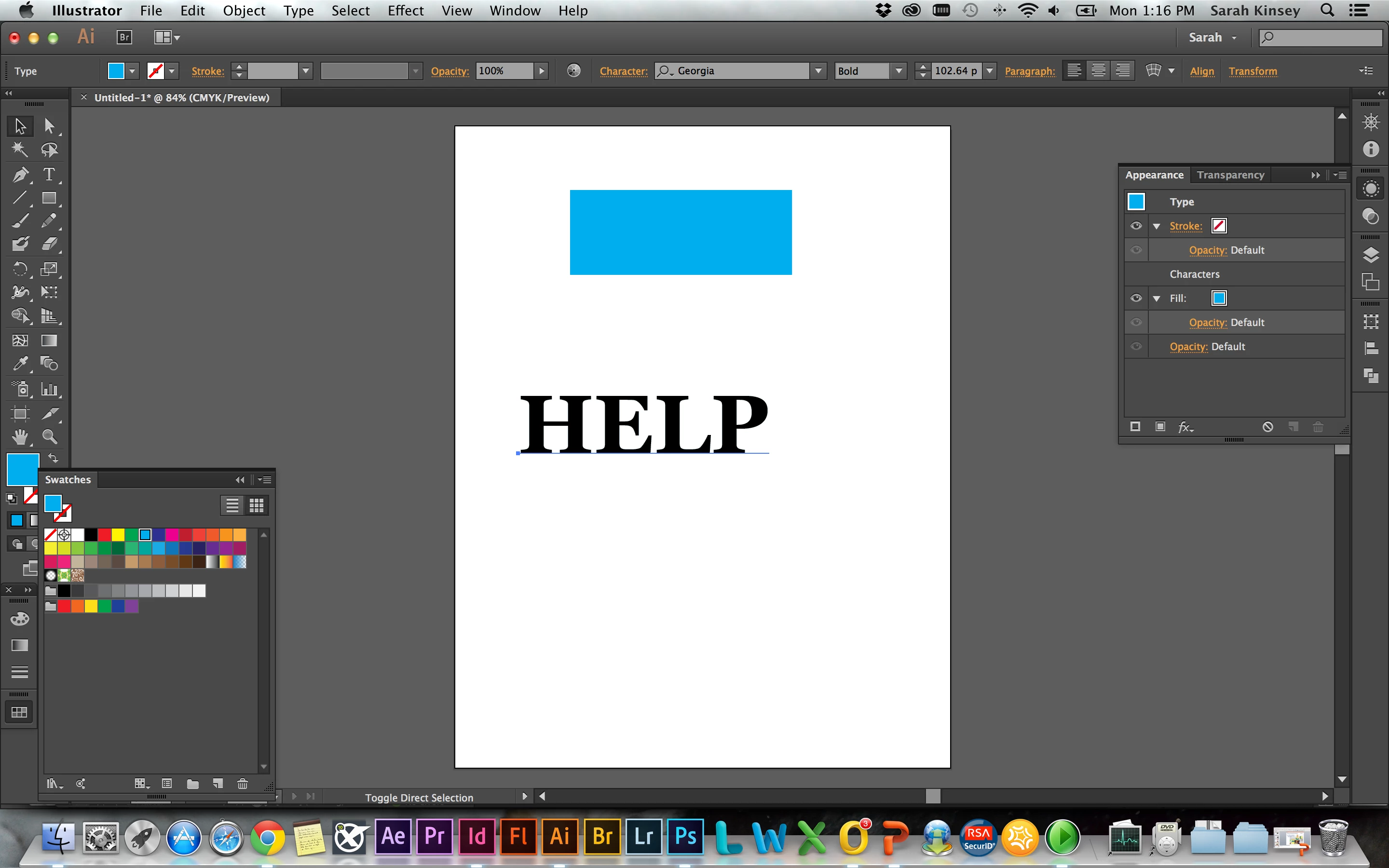Image resolution: width=1389 pixels, height=868 pixels.
Task: Open the Effect menu
Action: 405,10
